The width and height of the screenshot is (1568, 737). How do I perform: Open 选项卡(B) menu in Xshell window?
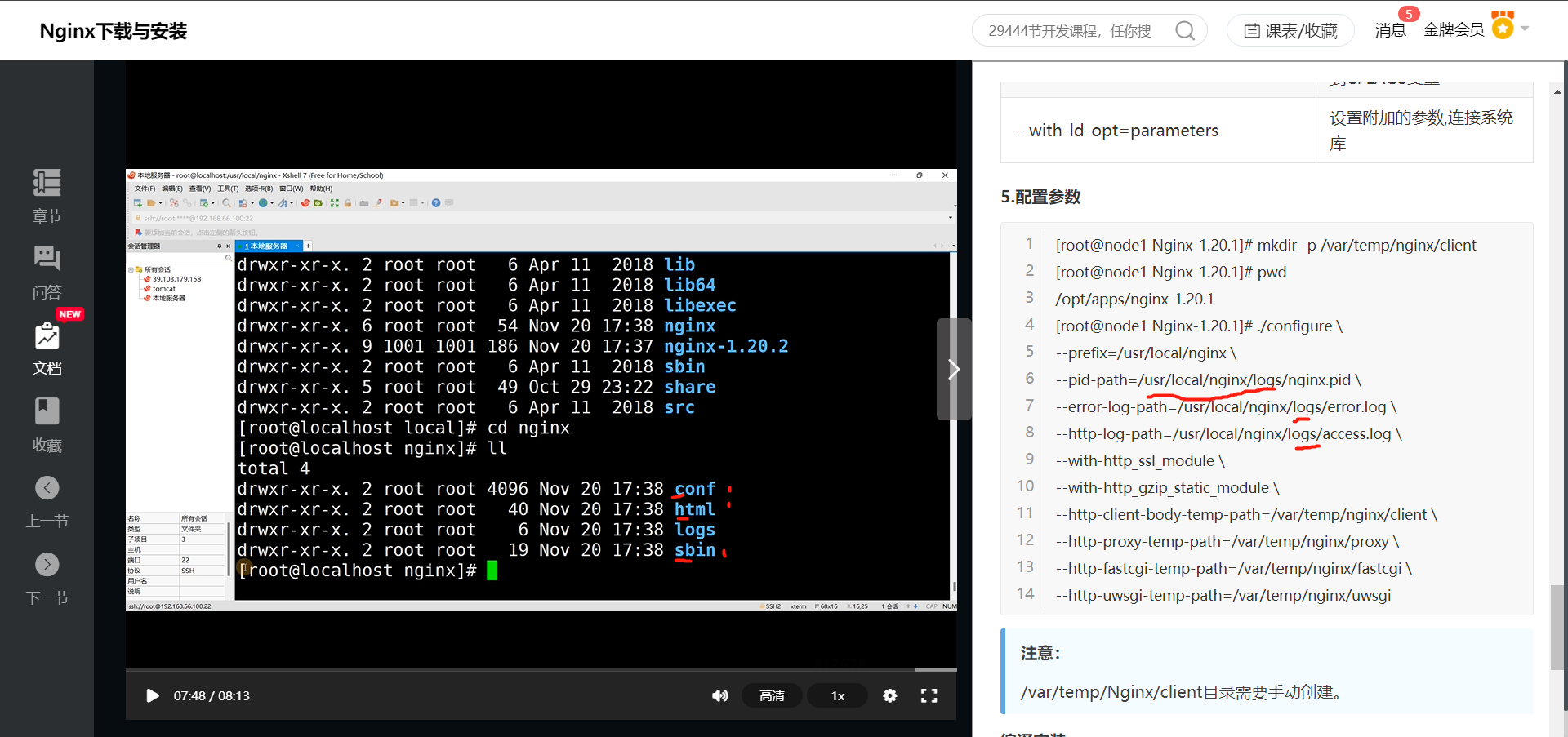click(x=259, y=189)
